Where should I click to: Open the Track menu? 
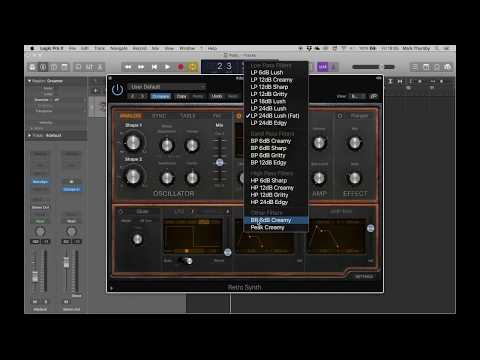(x=99, y=48)
